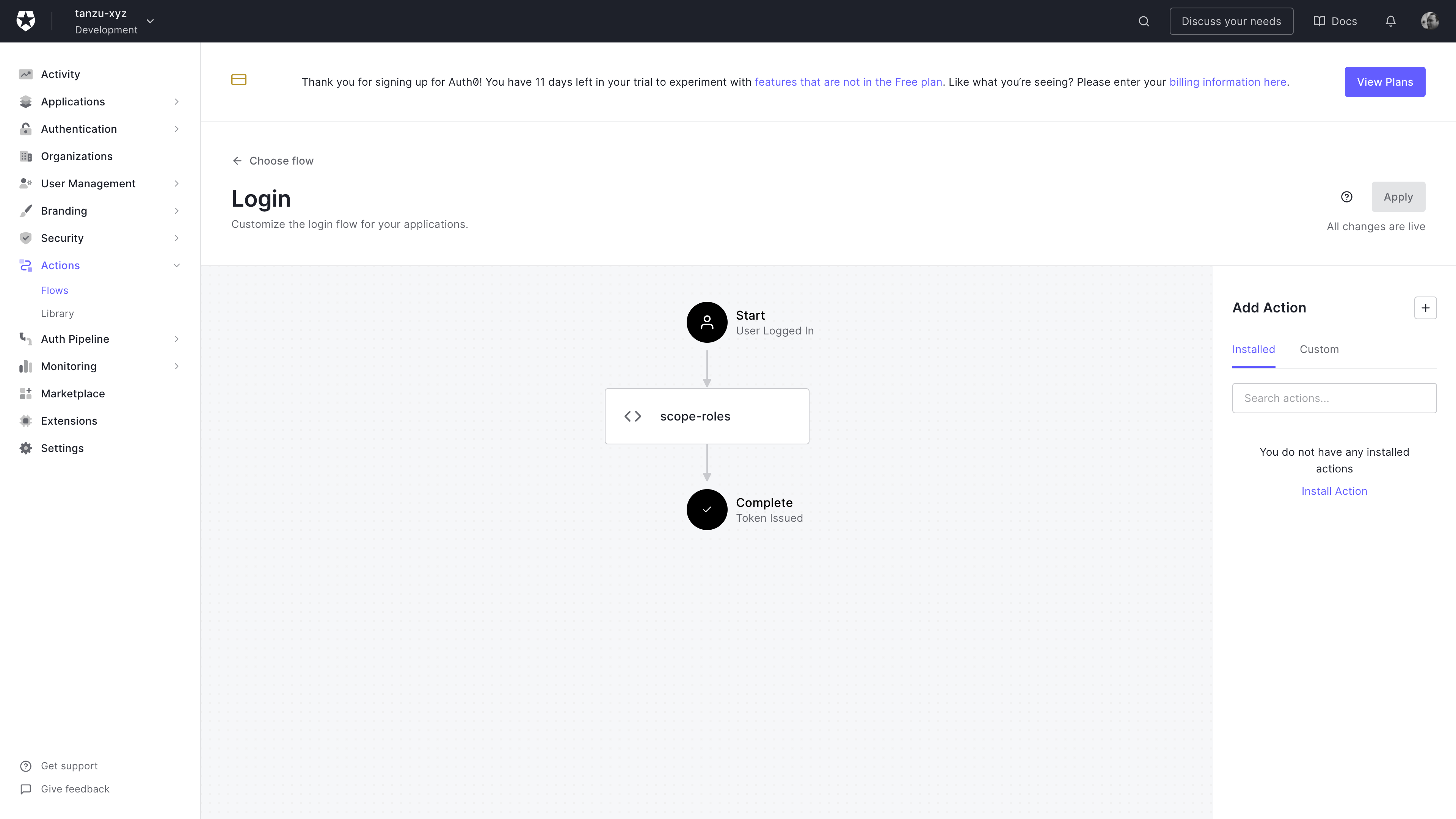Image resolution: width=1456 pixels, height=819 pixels.
Task: Click the Start User Logged In node icon
Action: tap(707, 322)
